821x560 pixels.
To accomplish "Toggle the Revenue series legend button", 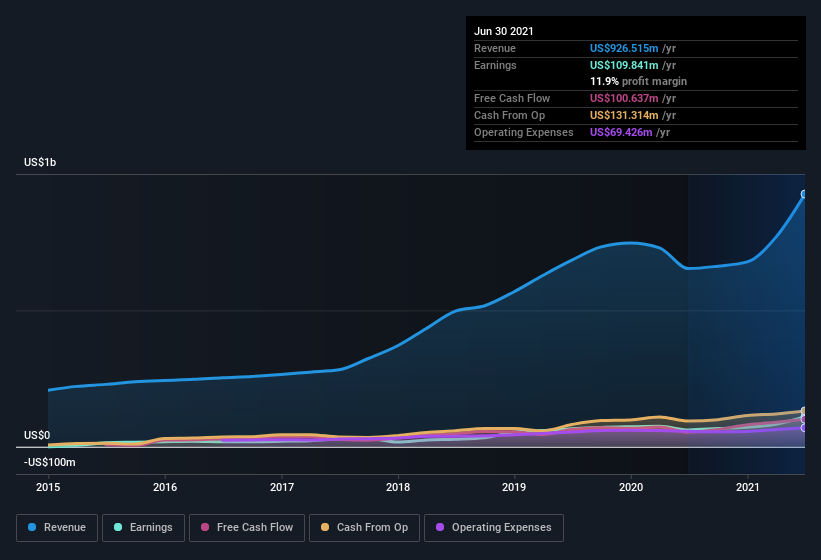I will pos(57,528).
